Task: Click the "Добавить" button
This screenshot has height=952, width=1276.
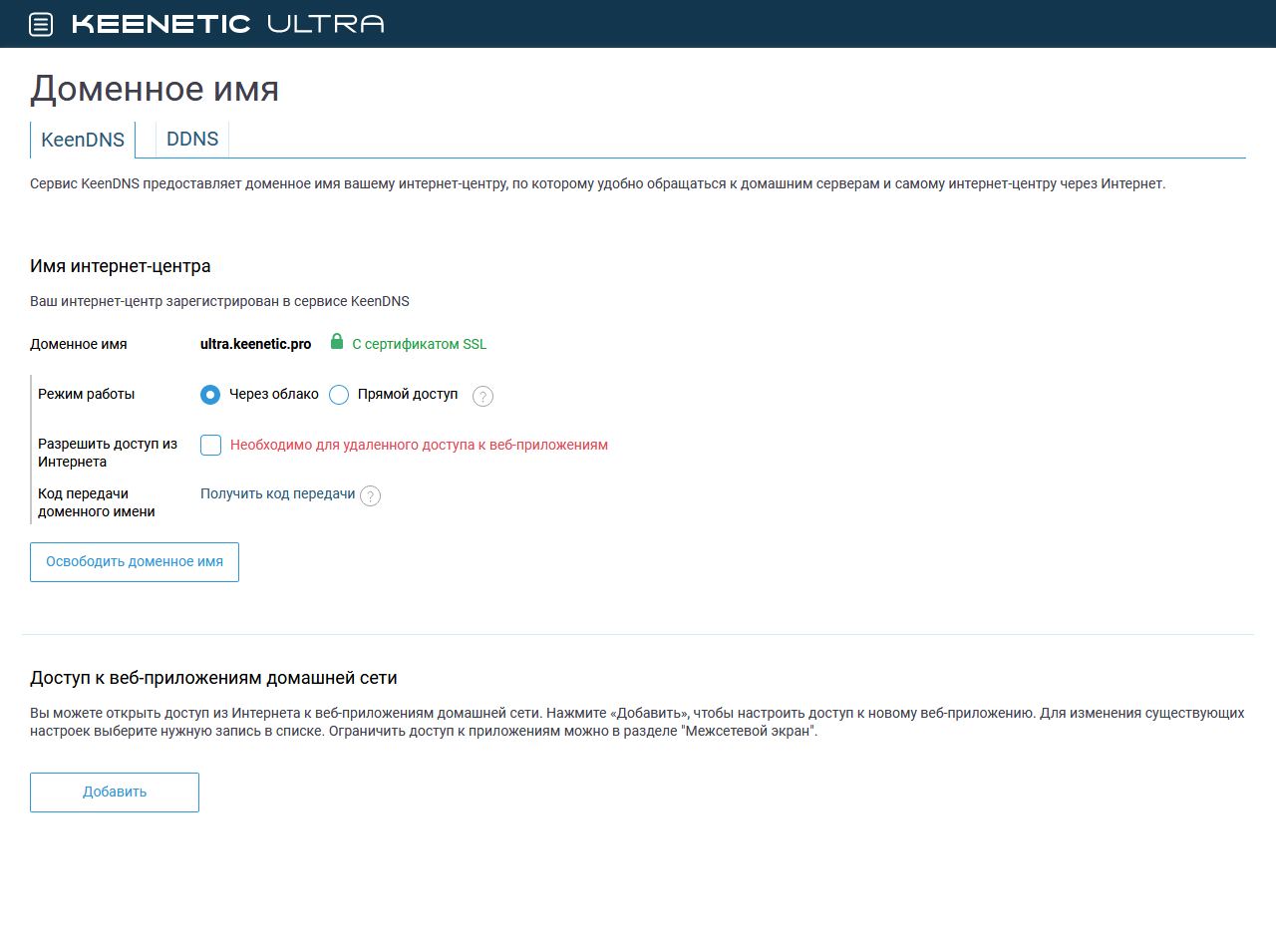Action: click(x=115, y=793)
